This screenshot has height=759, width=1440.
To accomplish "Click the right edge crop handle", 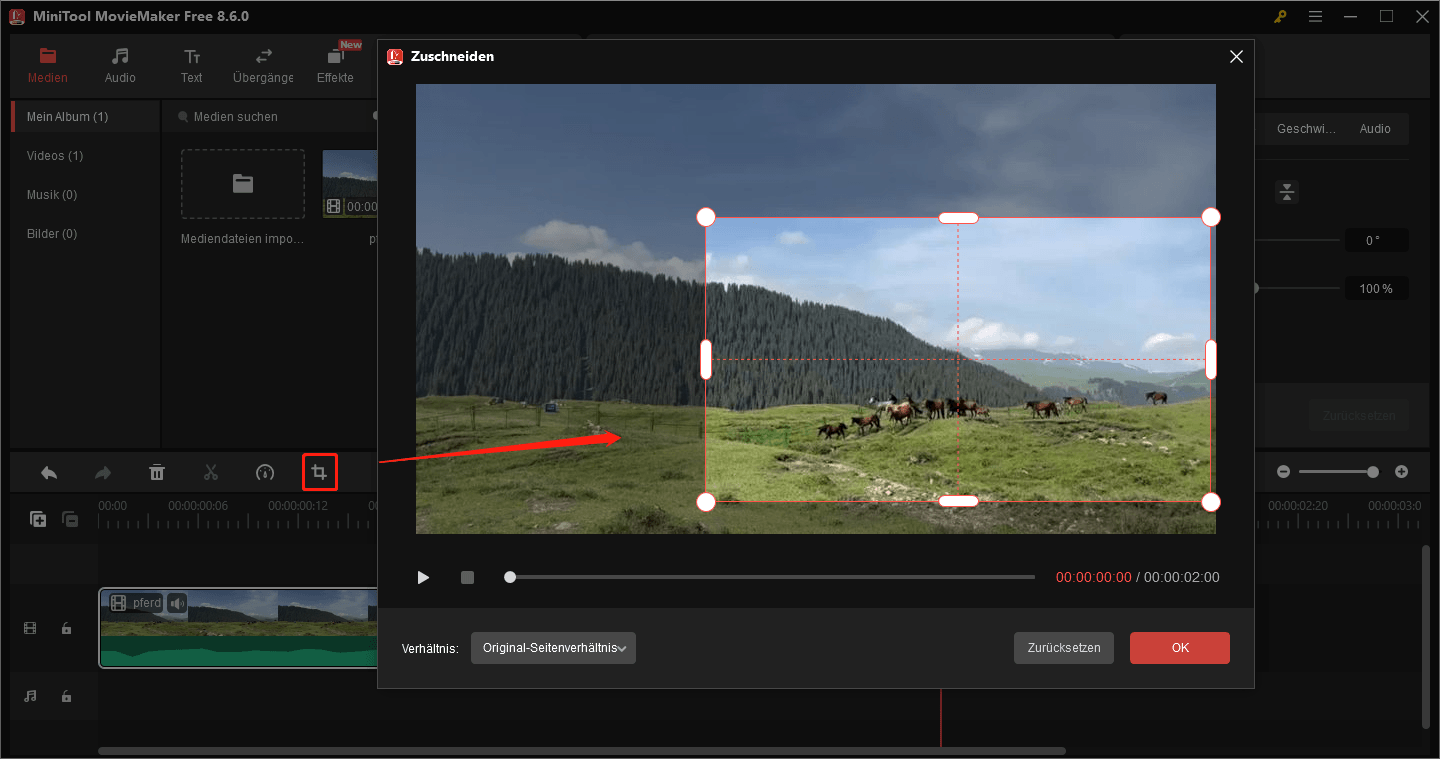I will click(x=1211, y=359).
